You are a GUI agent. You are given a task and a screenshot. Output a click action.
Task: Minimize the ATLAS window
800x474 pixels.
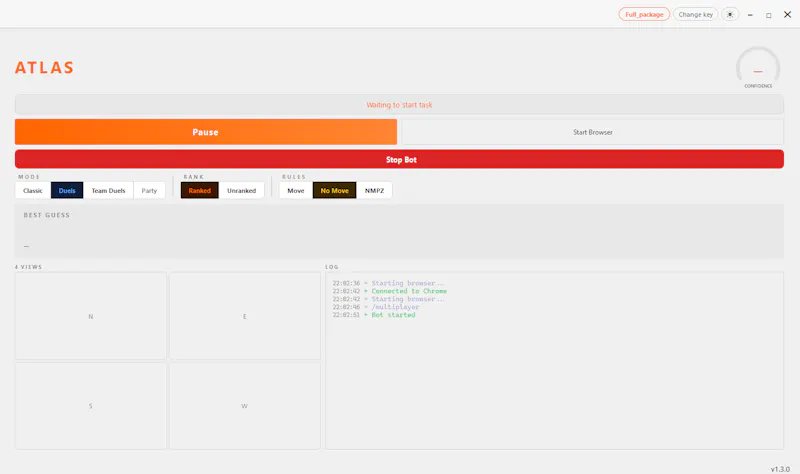750,15
